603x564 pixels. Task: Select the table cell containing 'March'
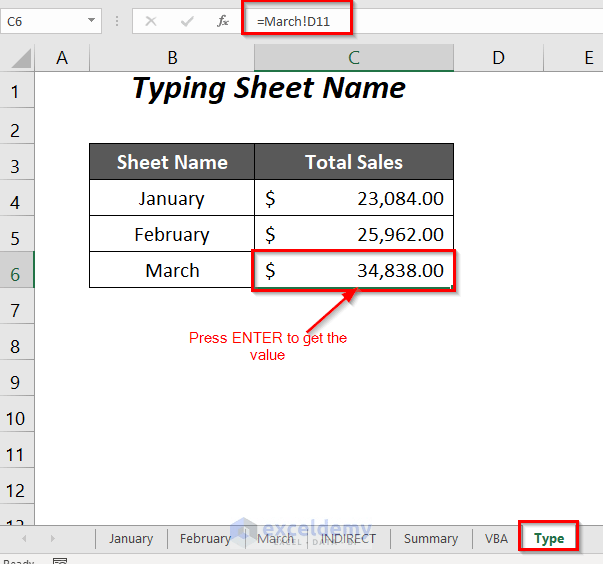(172, 270)
